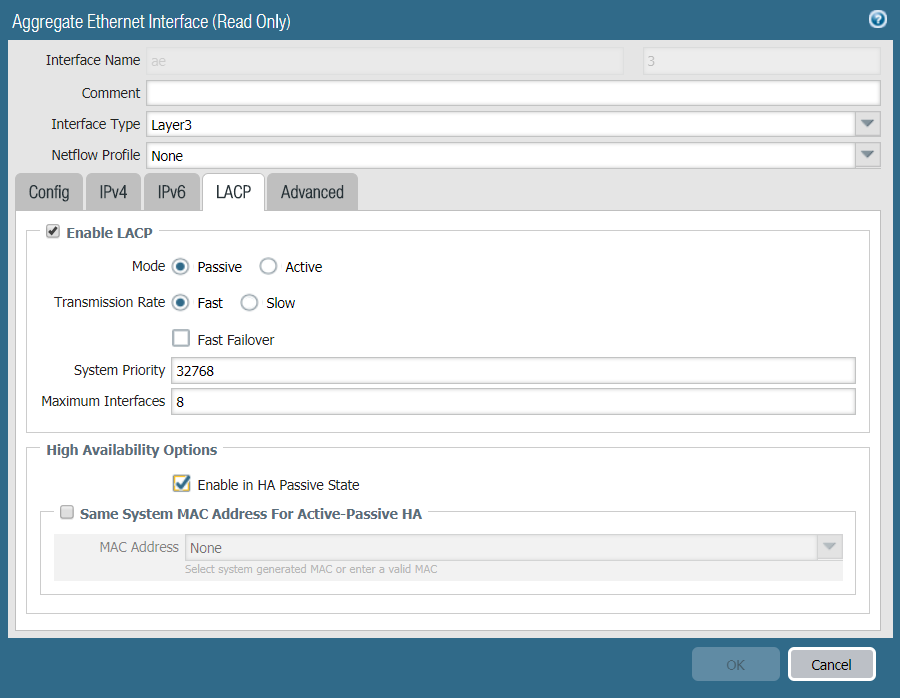Click the Comment text field
Image resolution: width=900 pixels, height=698 pixels.
[513, 93]
